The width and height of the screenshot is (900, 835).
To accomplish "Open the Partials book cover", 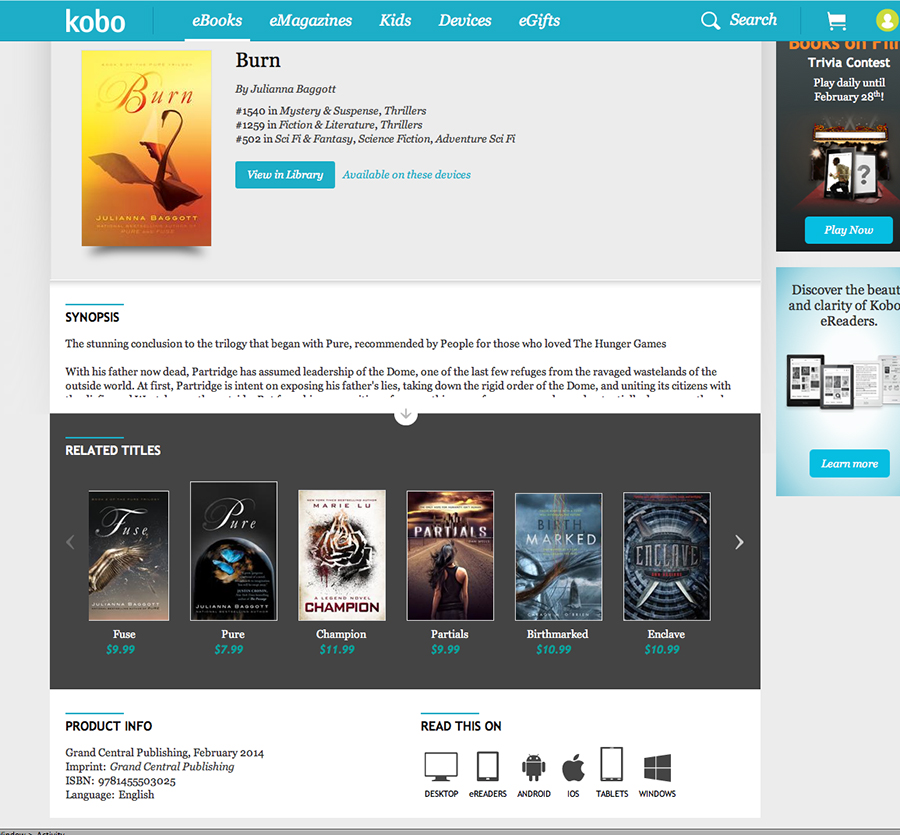I will point(450,556).
